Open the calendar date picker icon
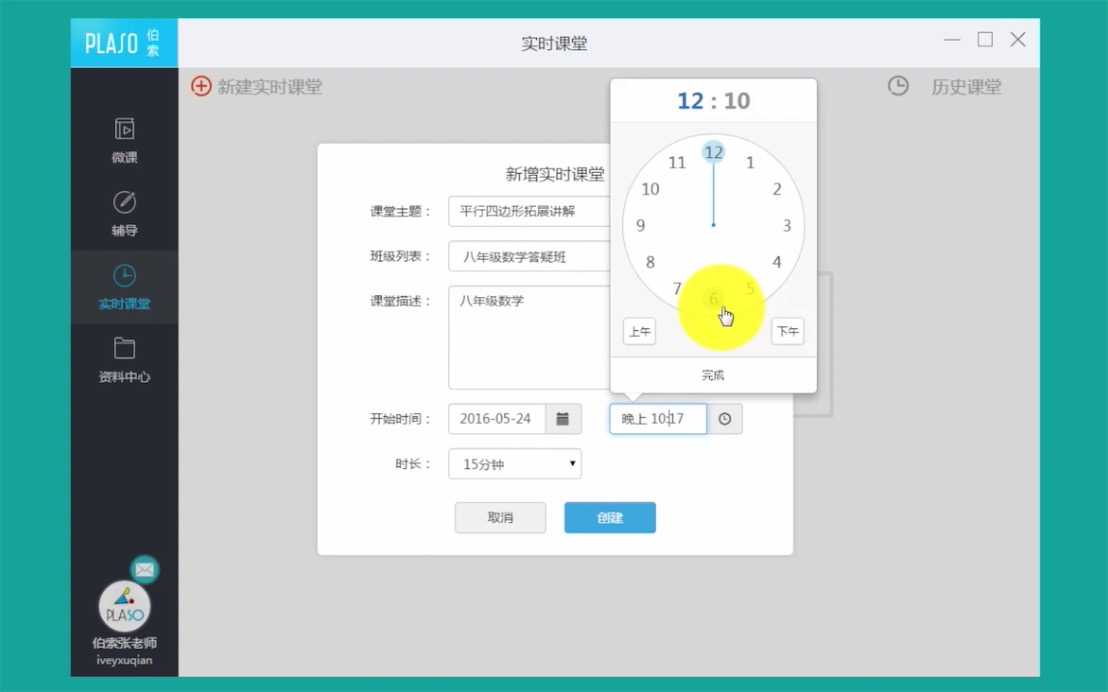 (563, 419)
